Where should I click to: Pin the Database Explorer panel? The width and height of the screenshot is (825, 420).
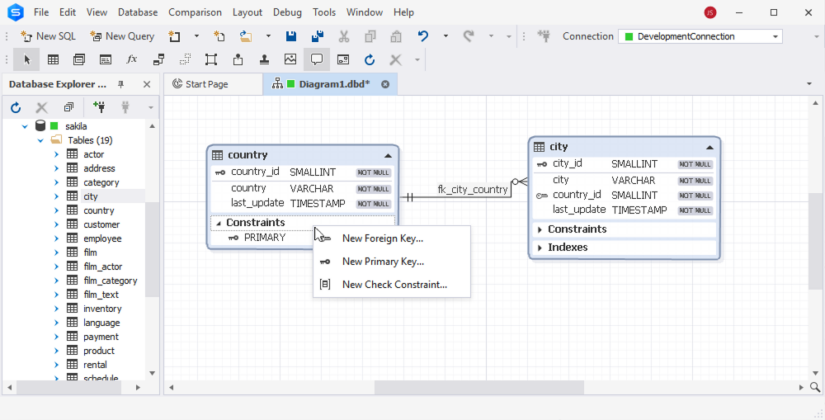click(121, 85)
